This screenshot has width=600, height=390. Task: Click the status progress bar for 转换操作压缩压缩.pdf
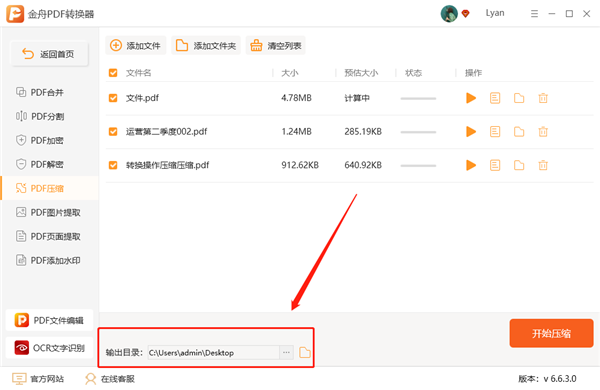tap(418, 166)
